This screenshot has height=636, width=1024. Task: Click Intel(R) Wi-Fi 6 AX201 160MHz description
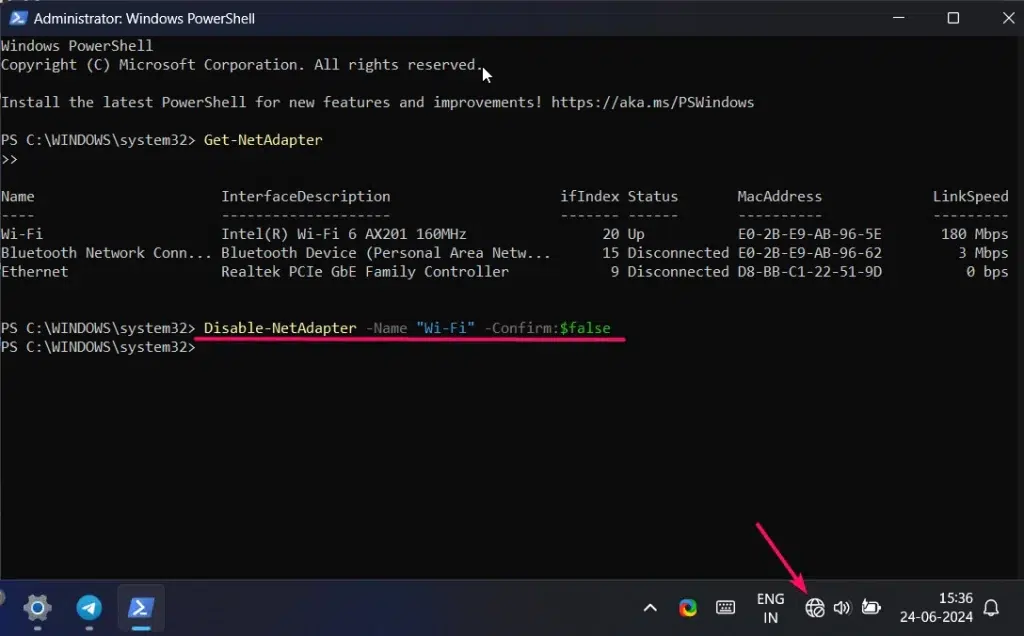pyautogui.click(x=344, y=234)
